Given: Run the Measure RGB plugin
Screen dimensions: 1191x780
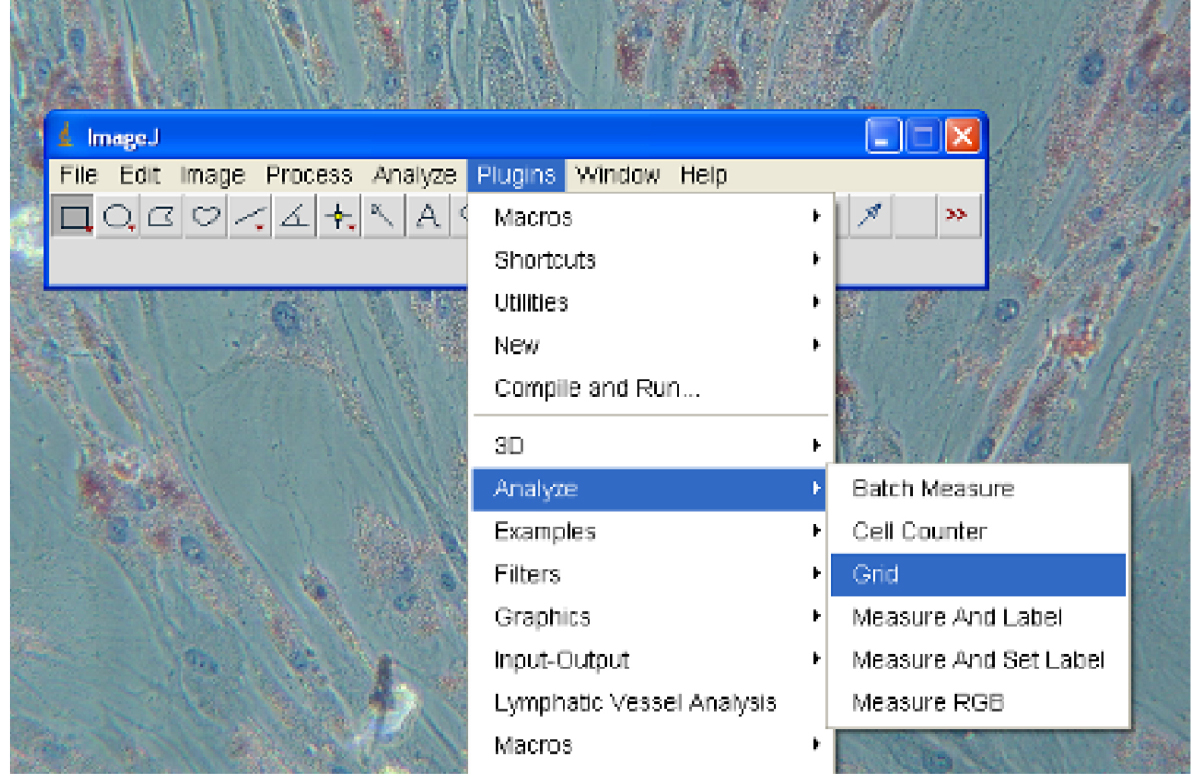Looking at the screenshot, I should pyautogui.click(x=978, y=703).
